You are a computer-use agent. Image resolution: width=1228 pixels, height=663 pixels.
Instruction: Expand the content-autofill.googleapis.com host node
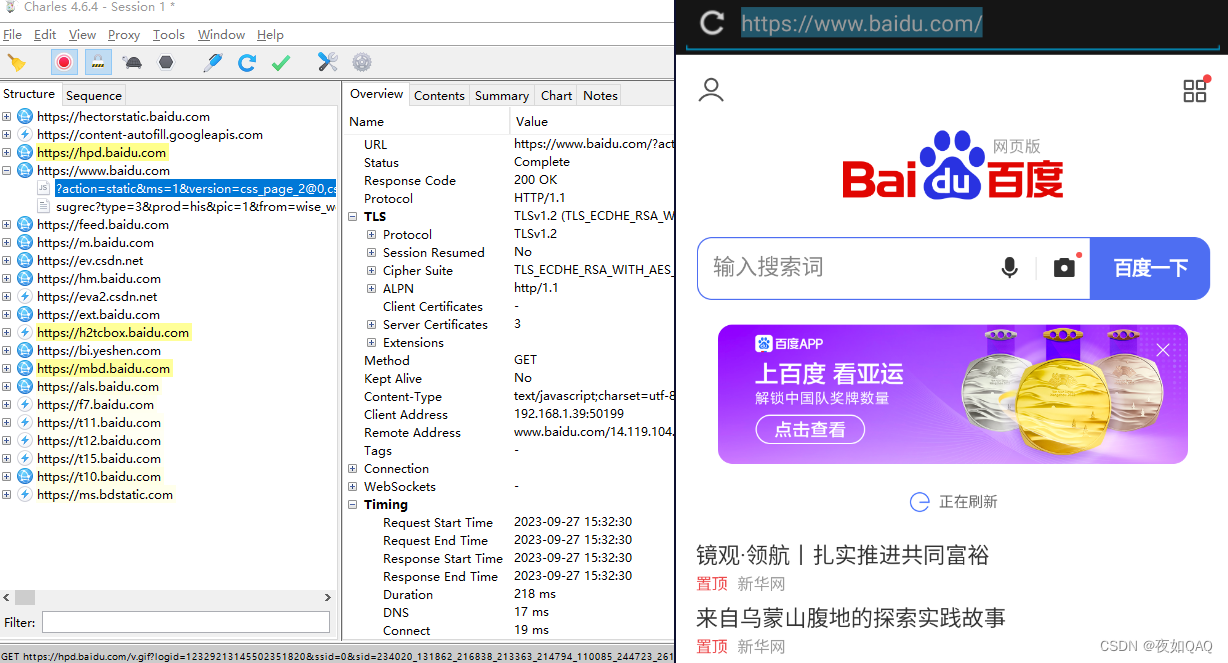pyautogui.click(x=6, y=135)
